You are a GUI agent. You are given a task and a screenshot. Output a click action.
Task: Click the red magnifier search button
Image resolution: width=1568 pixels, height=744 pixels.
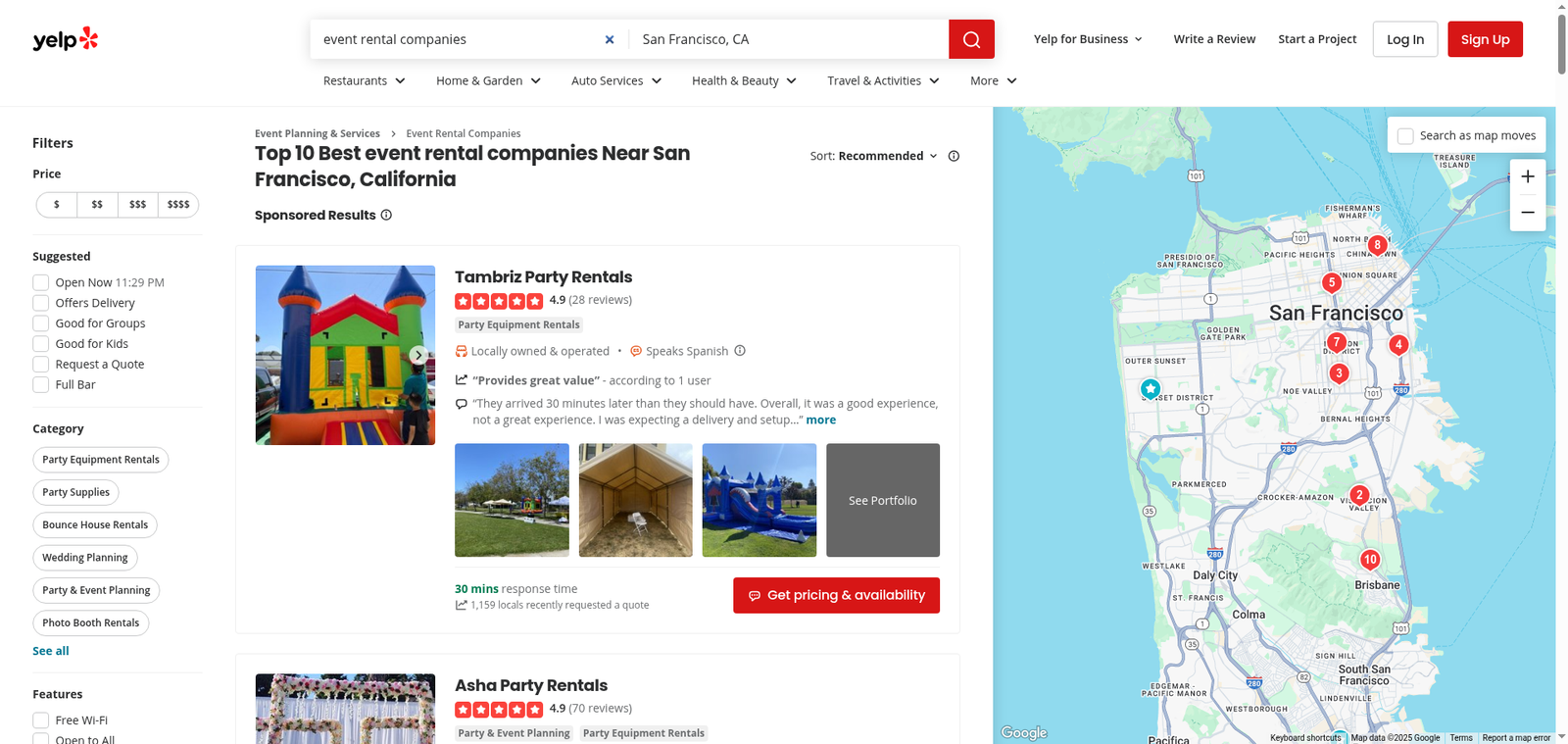click(x=971, y=39)
